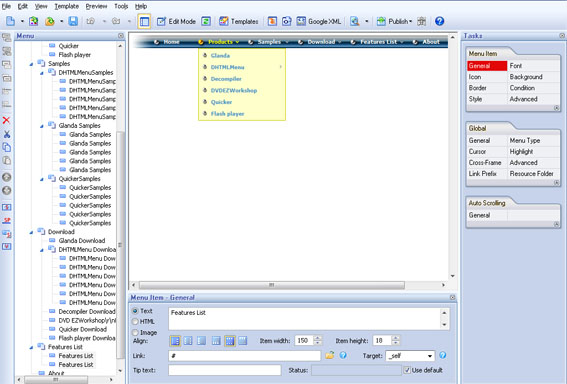The image size is (567, 384).
Task: Click the horizontal scrollbar under preview
Action: (x=272, y=285)
